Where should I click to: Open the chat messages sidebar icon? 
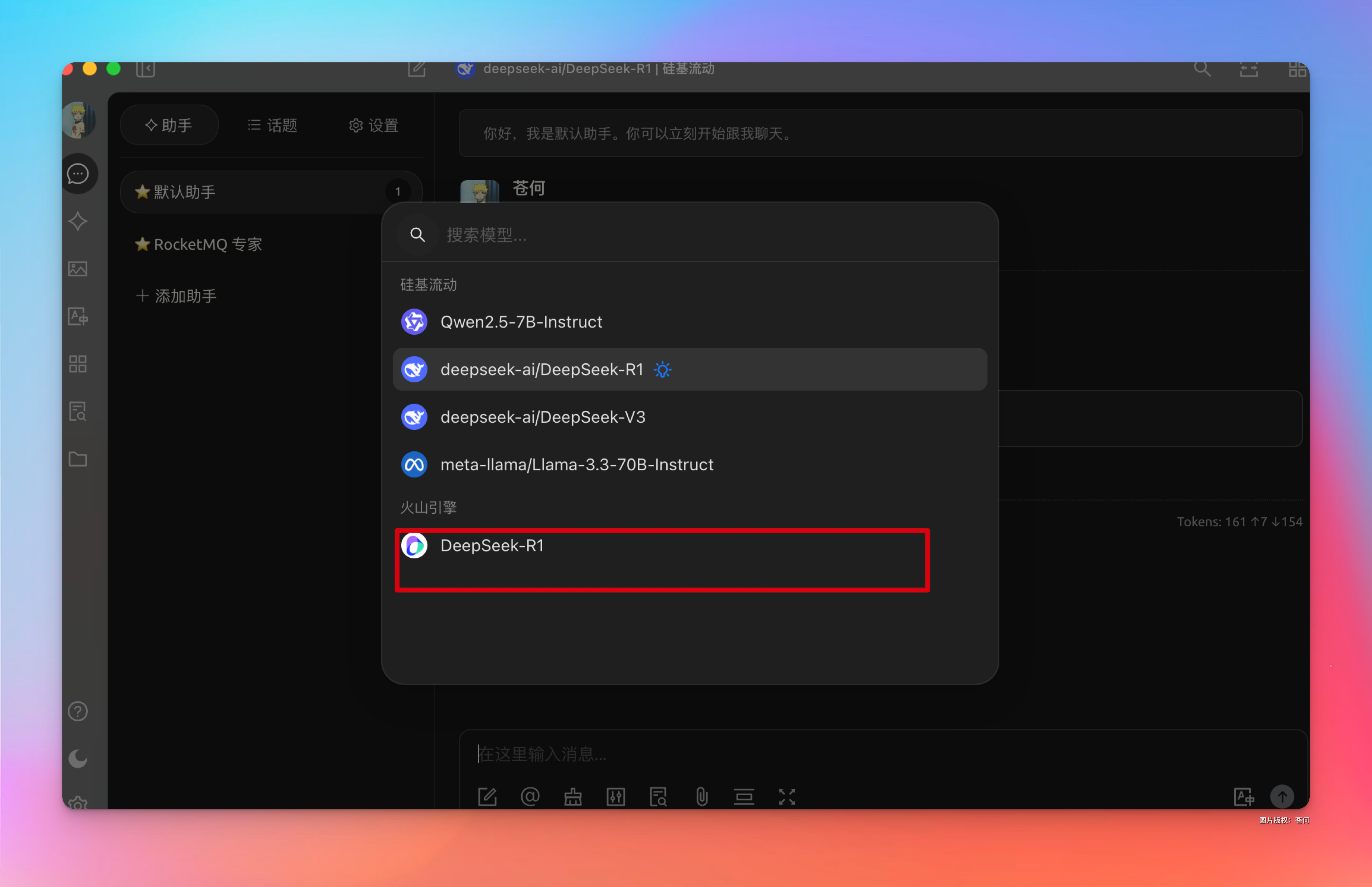tap(78, 173)
